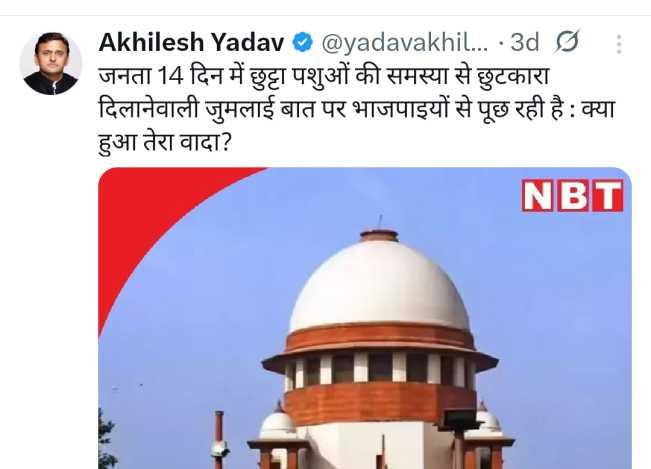Open the three-dot more options menu

619,44
